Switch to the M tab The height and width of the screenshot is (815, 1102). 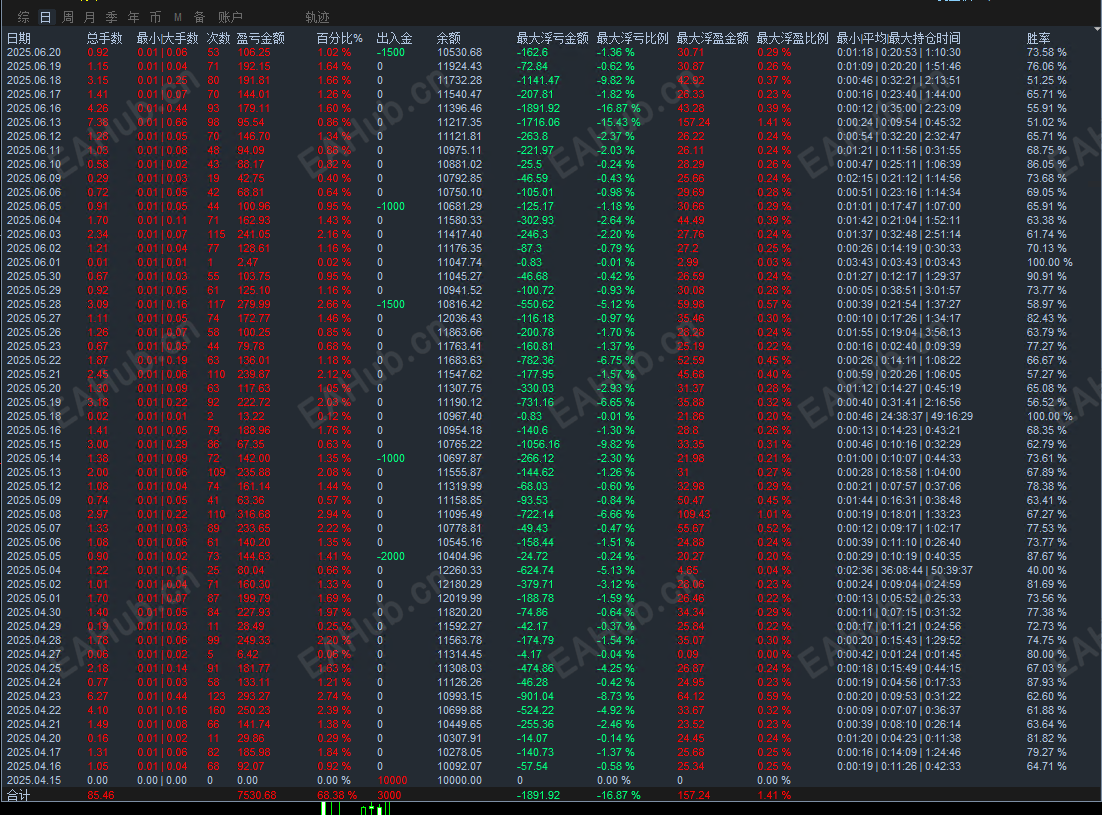(178, 17)
